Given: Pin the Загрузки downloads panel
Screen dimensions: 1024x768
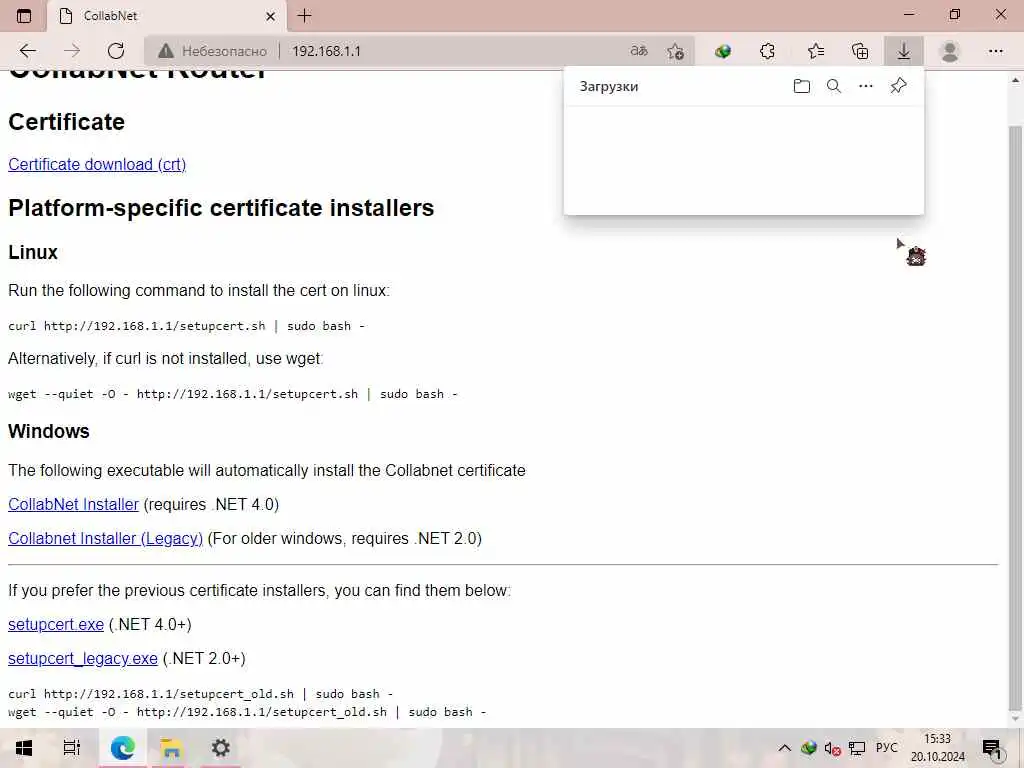Looking at the screenshot, I should point(899,86).
